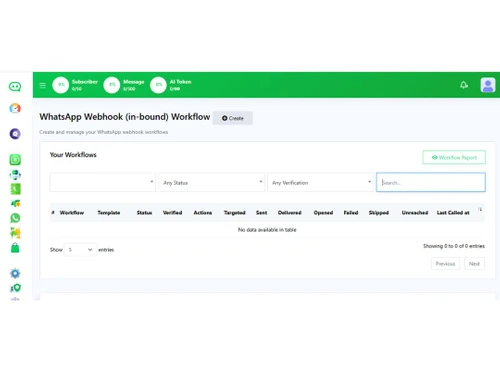The width and height of the screenshot is (500, 375).
Task: Sort by Skipped column header
Action: tap(379, 213)
